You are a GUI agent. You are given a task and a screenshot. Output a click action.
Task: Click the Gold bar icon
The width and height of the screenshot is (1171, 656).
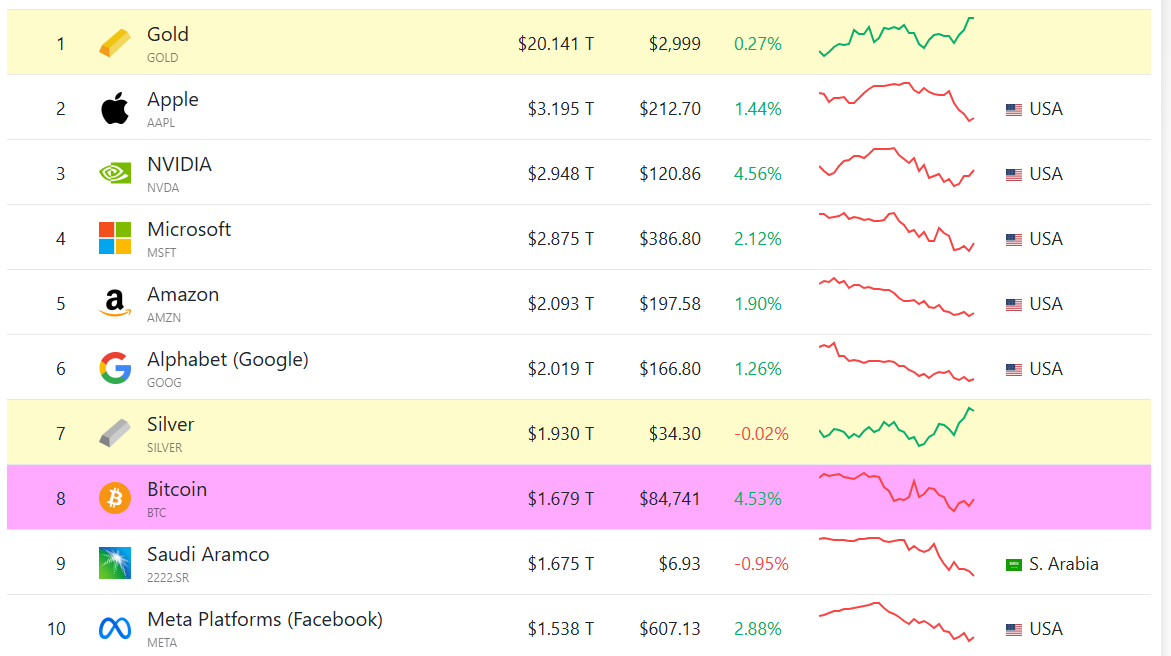115,43
